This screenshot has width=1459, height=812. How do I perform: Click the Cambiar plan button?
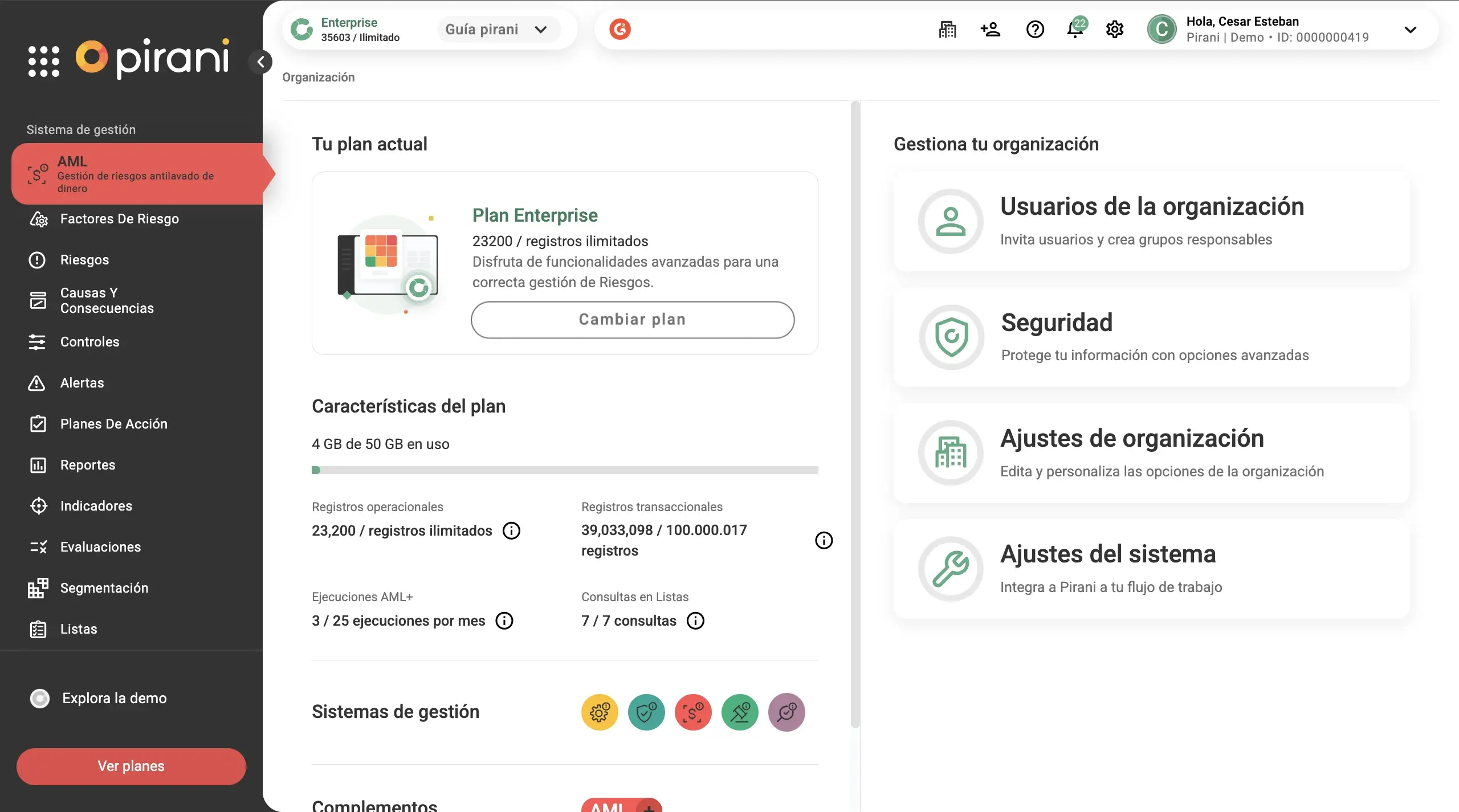point(632,320)
